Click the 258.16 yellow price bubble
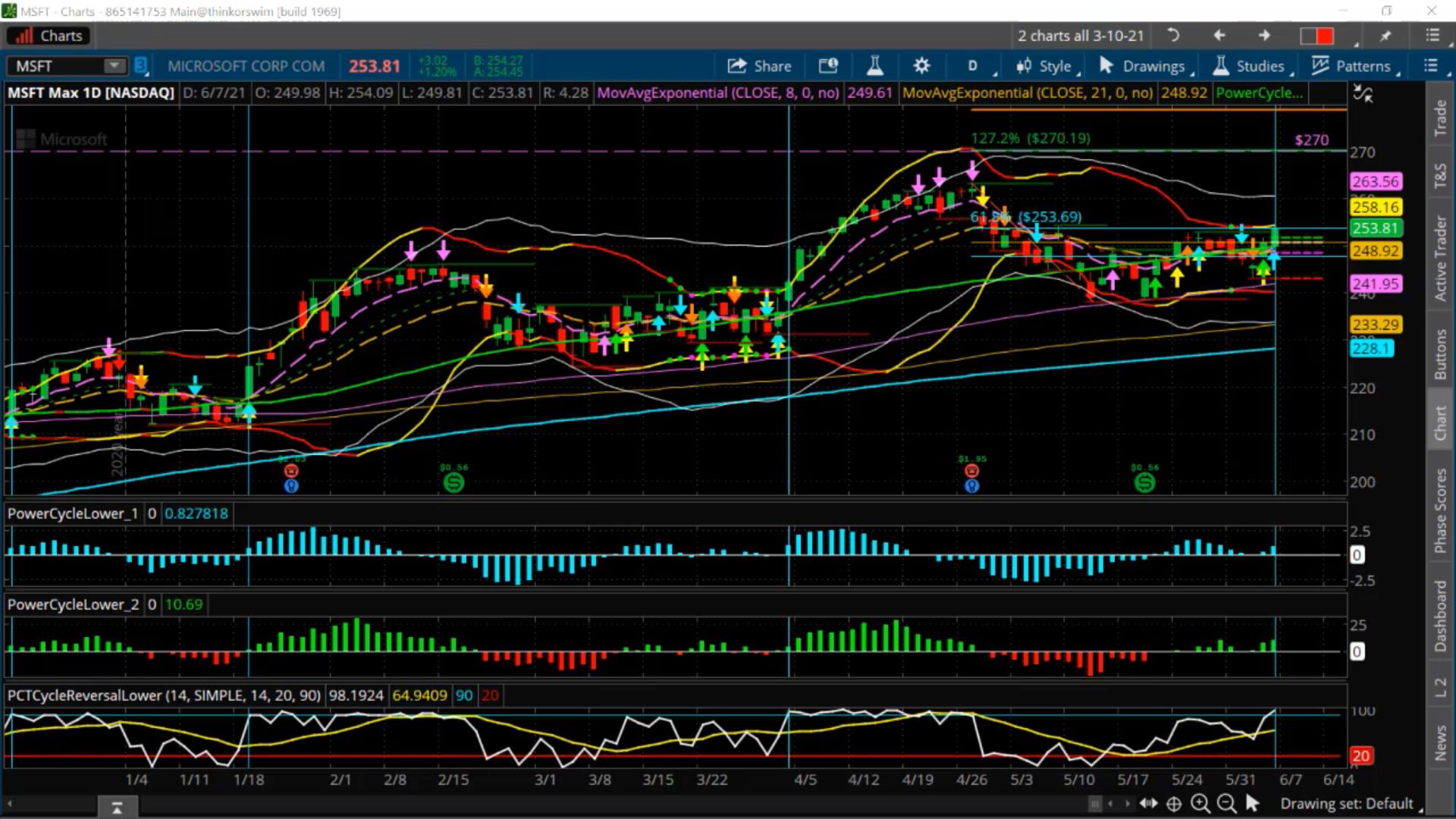This screenshot has width=1456, height=819. [x=1376, y=207]
